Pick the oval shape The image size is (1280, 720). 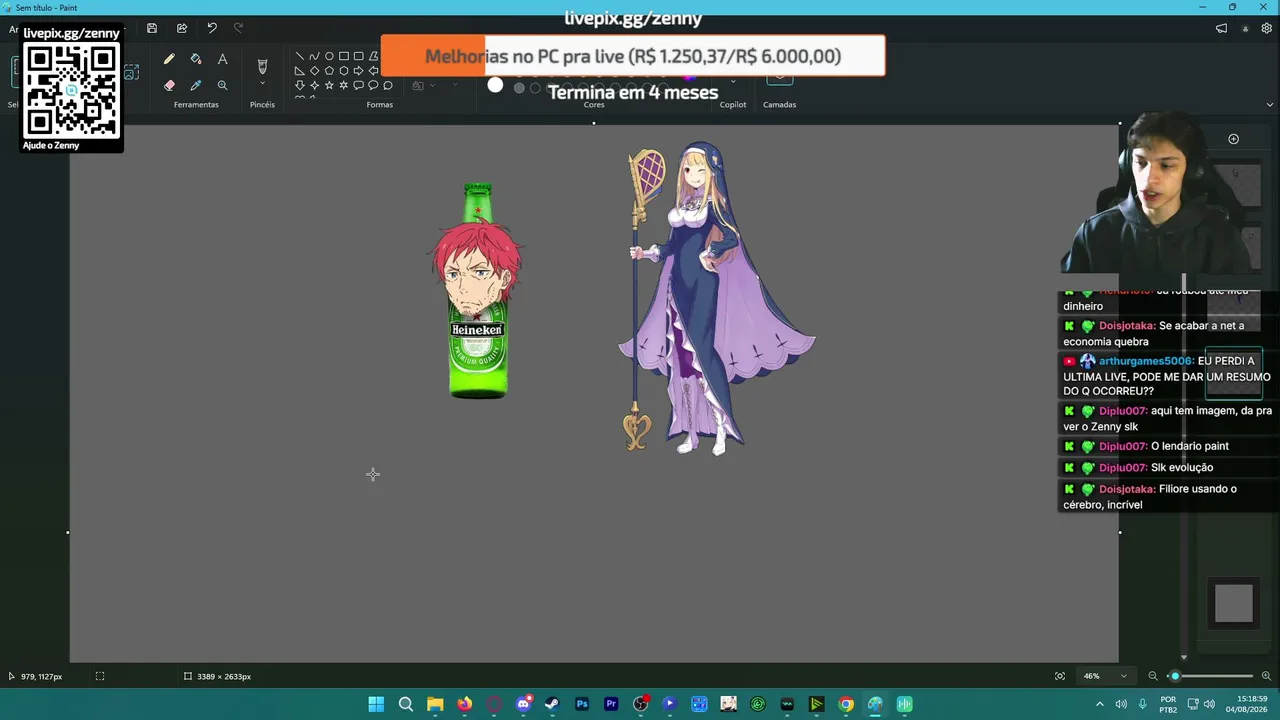click(329, 57)
